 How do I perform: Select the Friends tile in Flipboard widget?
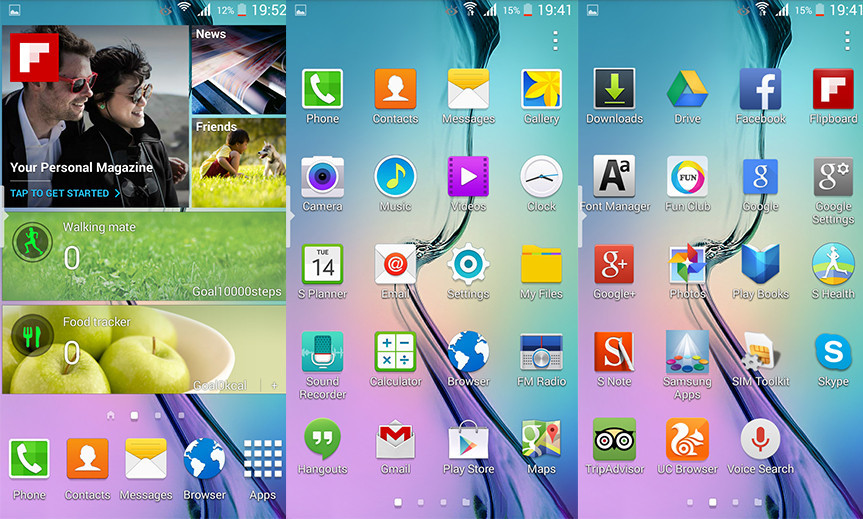[238, 162]
